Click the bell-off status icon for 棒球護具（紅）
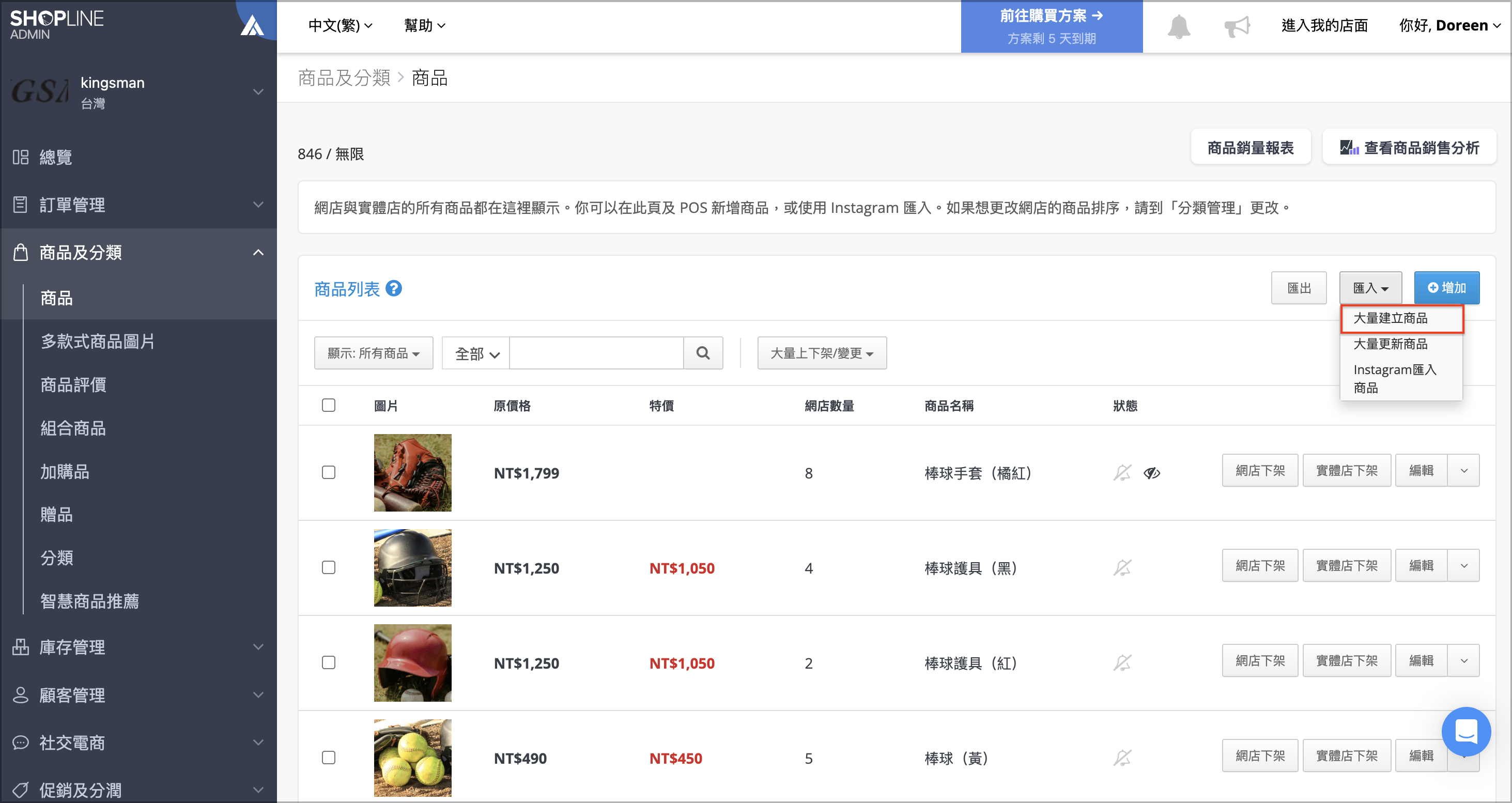Viewport: 1512px width, 803px height. 1122,663
